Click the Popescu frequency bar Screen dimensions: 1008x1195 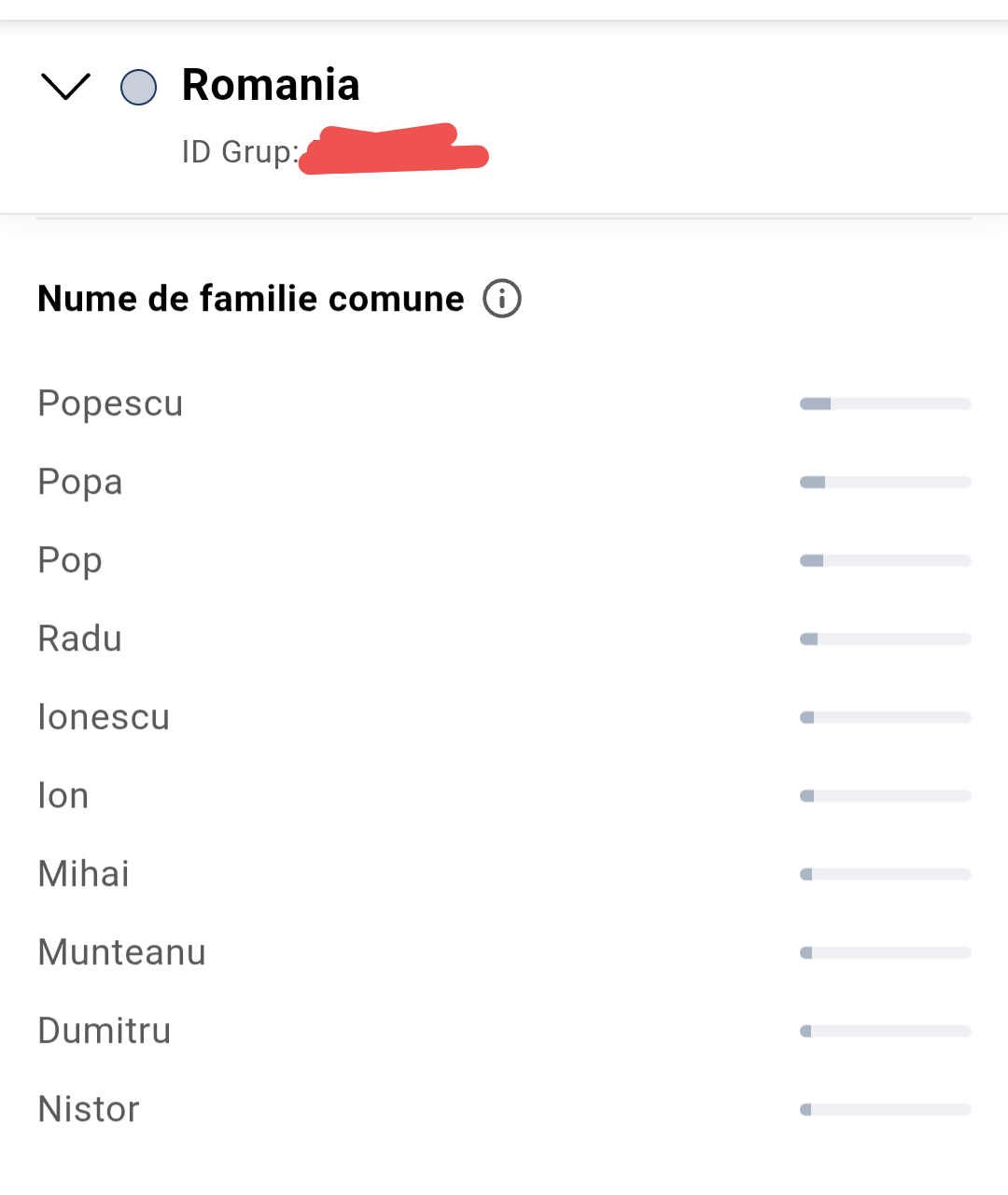pyautogui.click(x=886, y=403)
